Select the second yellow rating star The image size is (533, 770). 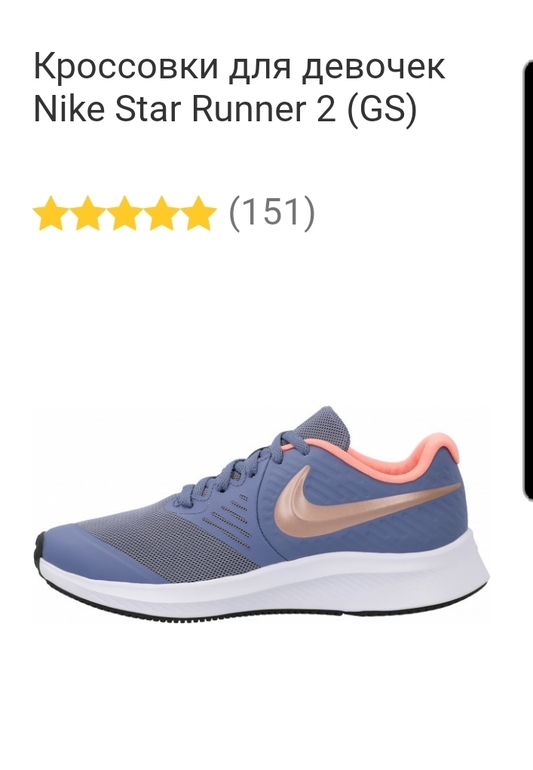pos(87,213)
